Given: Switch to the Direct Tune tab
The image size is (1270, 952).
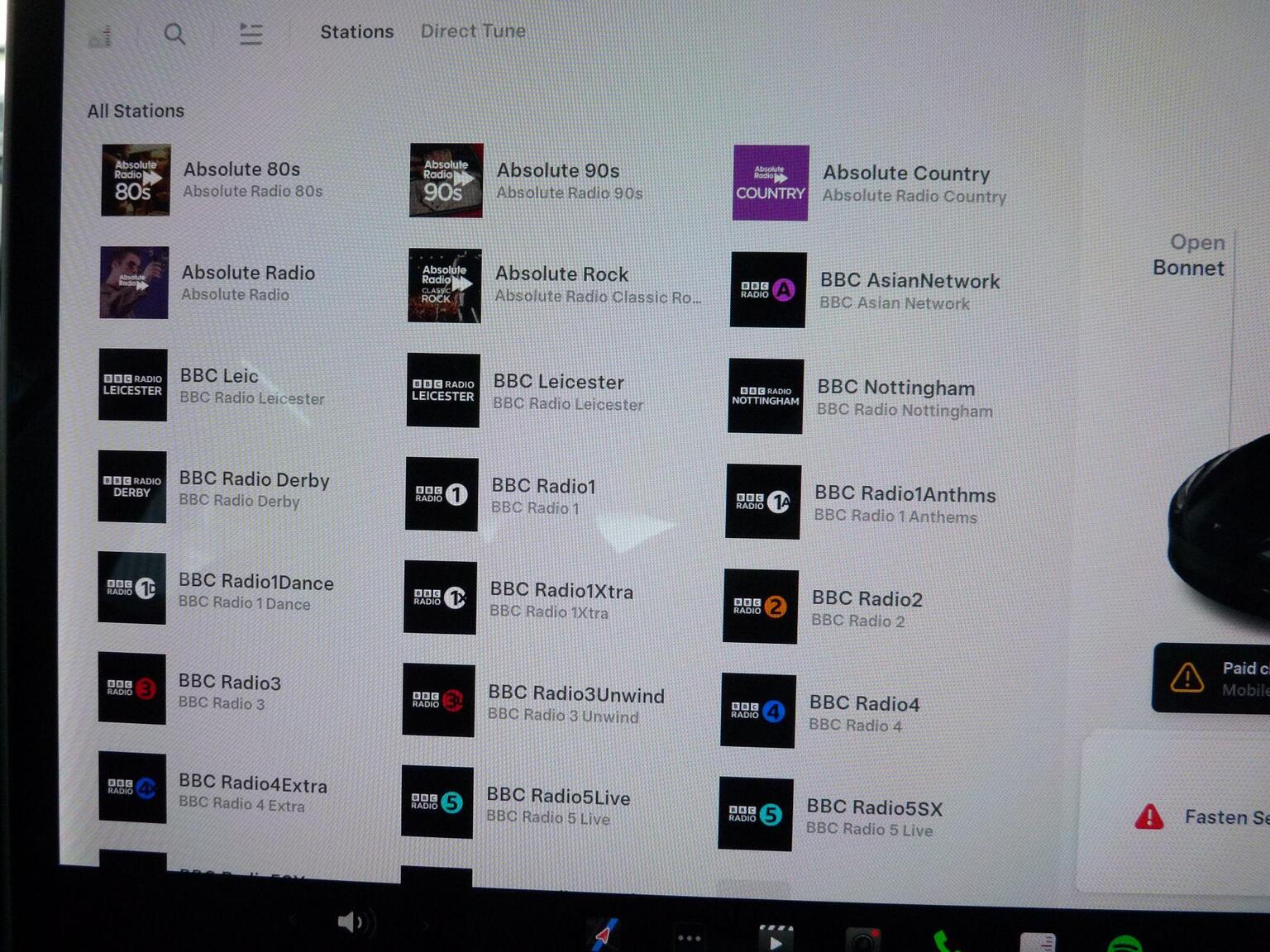Looking at the screenshot, I should tap(472, 31).
